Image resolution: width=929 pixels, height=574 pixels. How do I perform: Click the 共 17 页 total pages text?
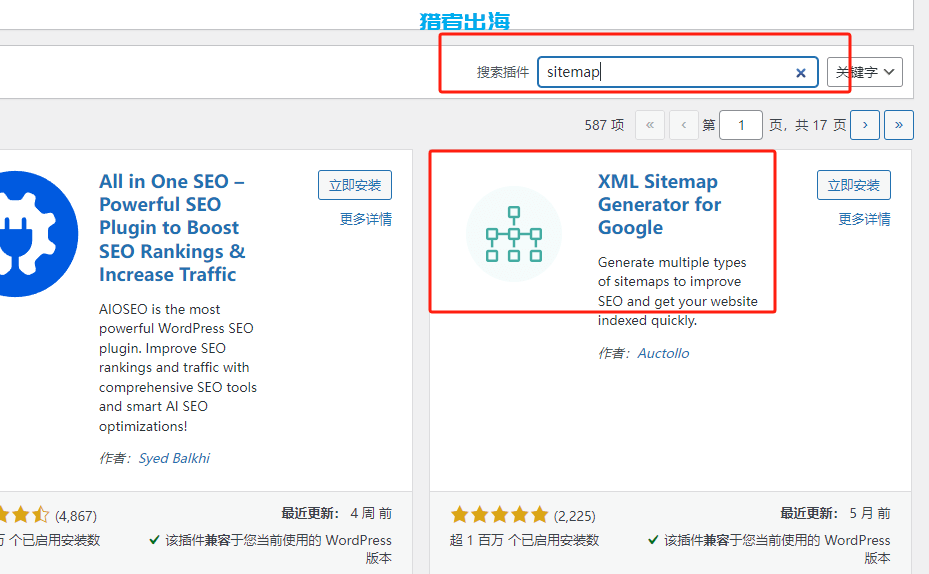tap(821, 125)
